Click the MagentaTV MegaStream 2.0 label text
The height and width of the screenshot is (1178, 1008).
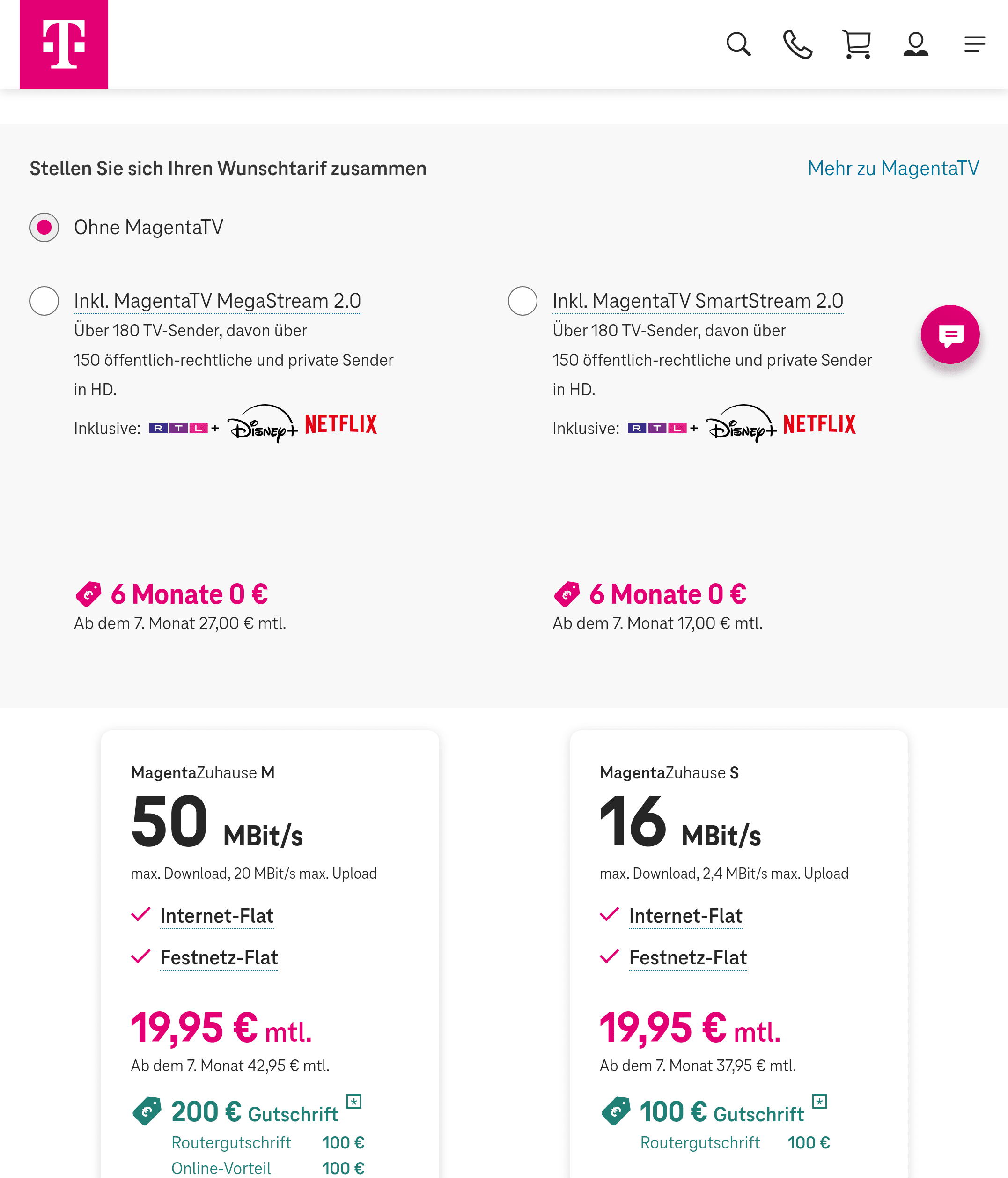pyautogui.click(x=217, y=301)
